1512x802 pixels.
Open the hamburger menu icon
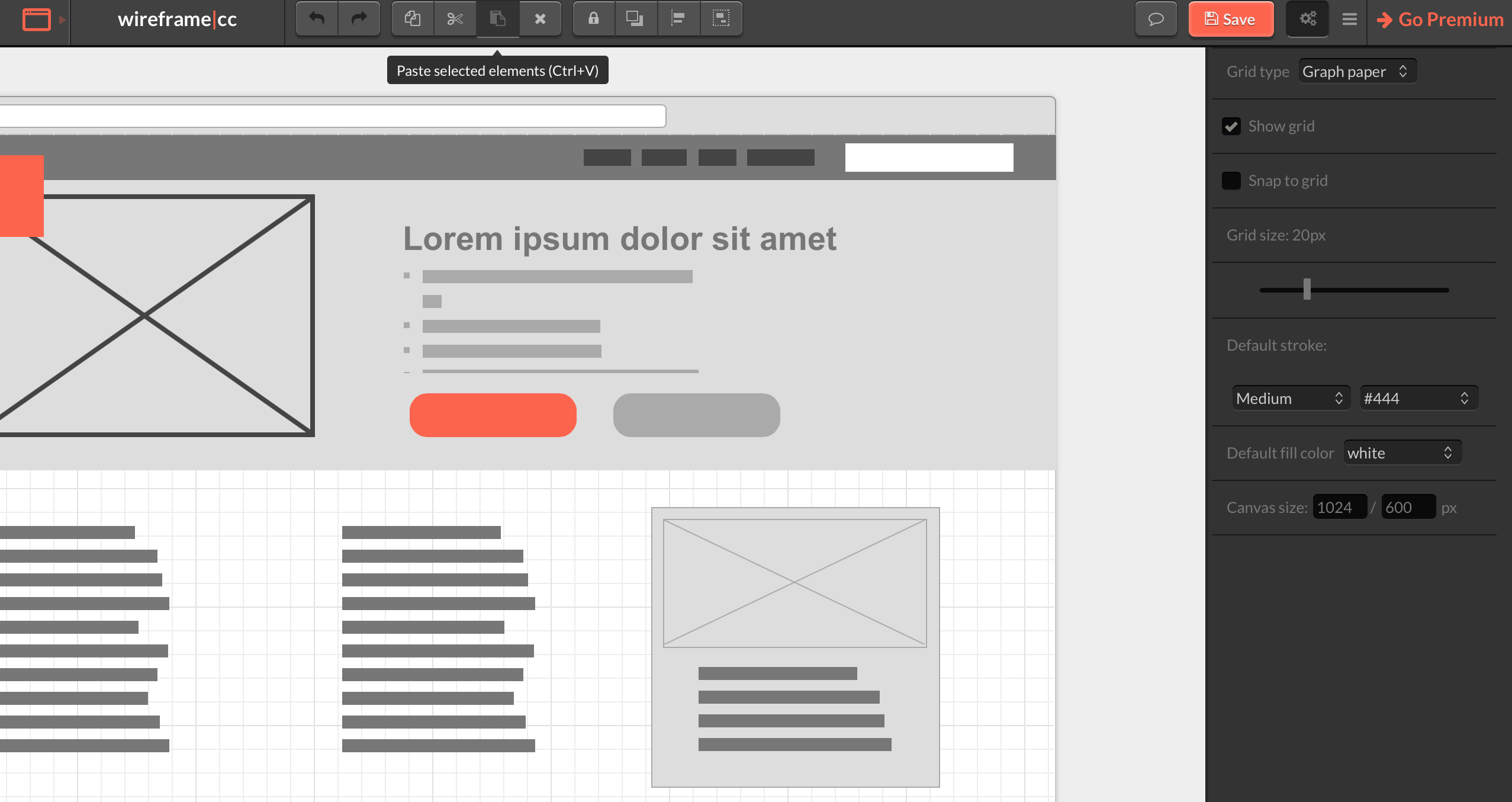(x=1349, y=19)
